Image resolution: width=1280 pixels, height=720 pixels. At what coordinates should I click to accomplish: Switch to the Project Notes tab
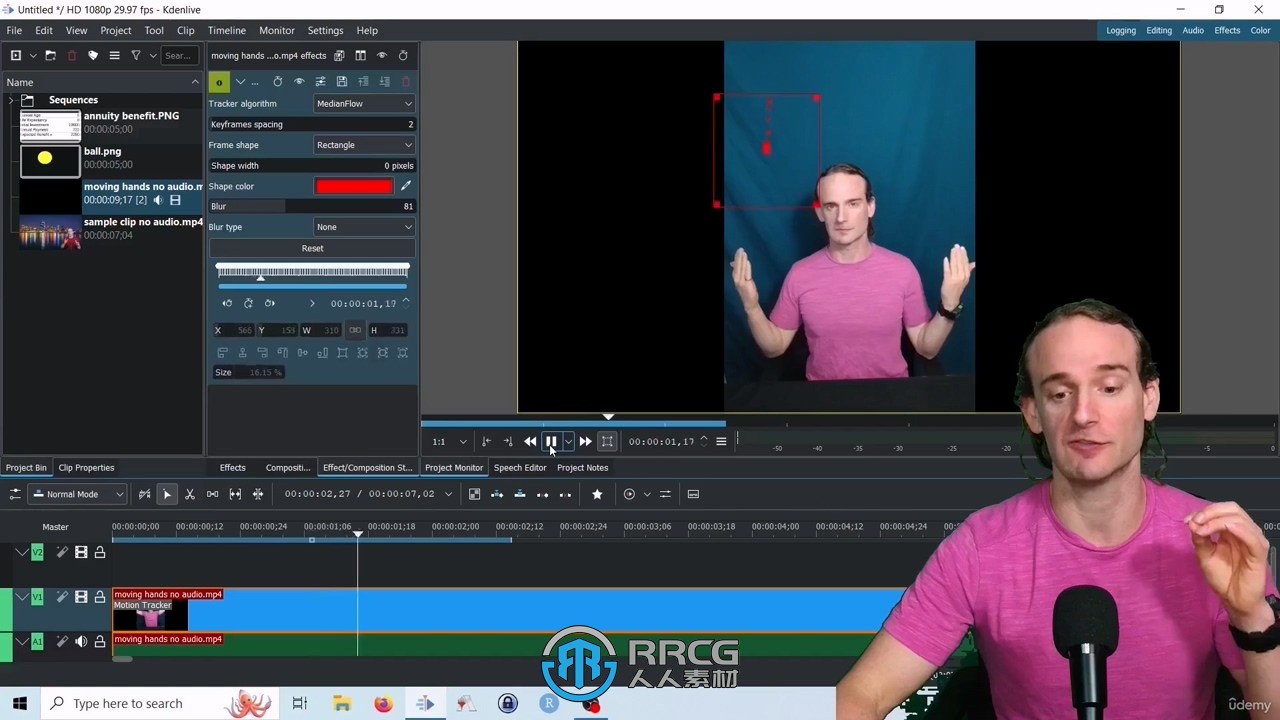[x=582, y=468]
